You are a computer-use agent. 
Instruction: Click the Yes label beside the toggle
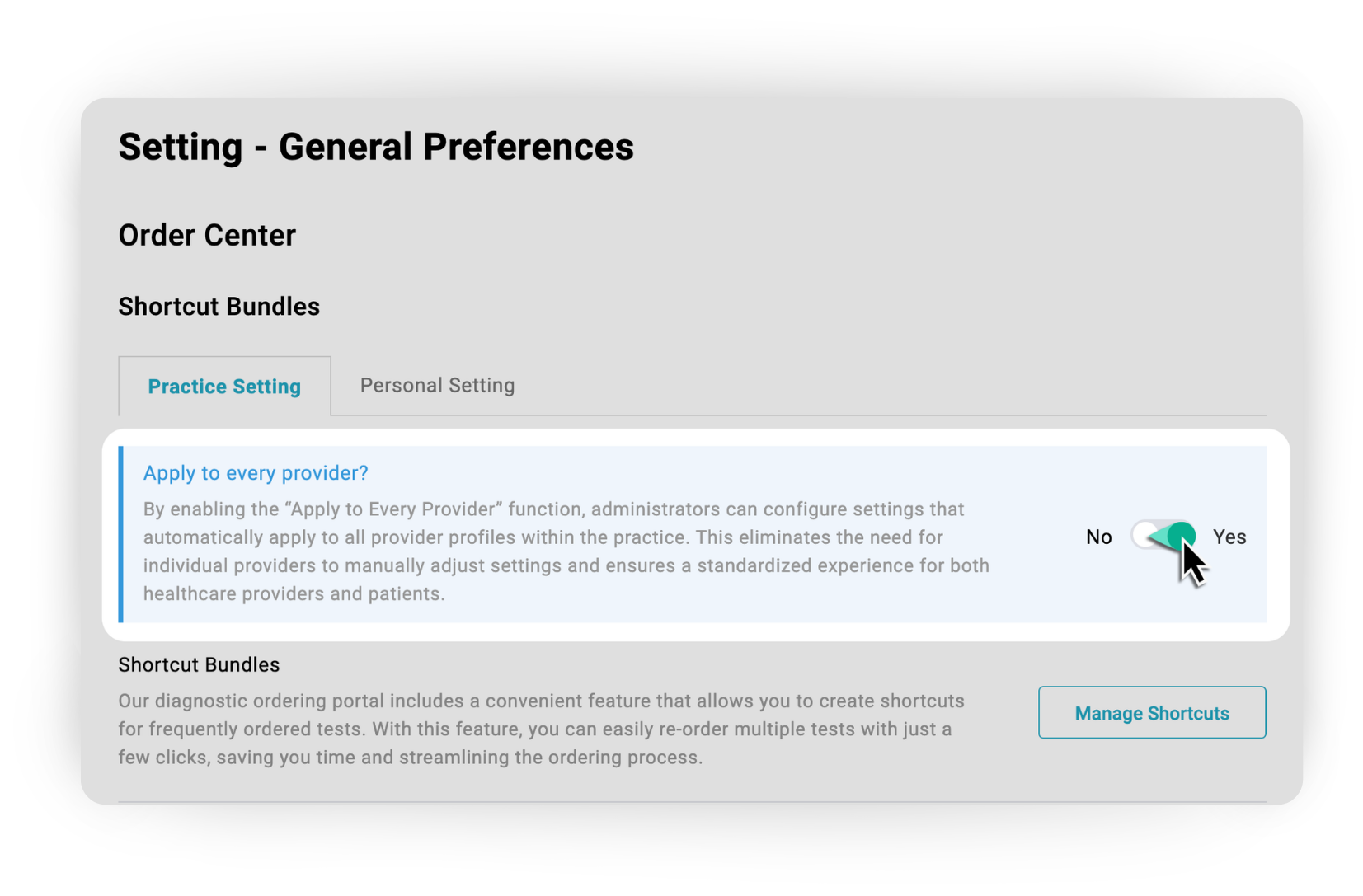pos(1229,537)
